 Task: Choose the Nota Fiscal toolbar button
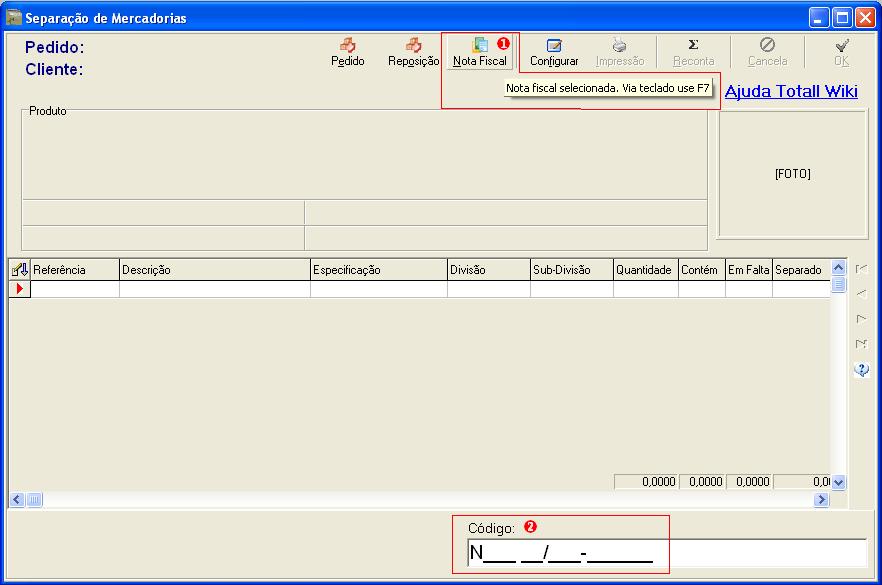tap(480, 52)
